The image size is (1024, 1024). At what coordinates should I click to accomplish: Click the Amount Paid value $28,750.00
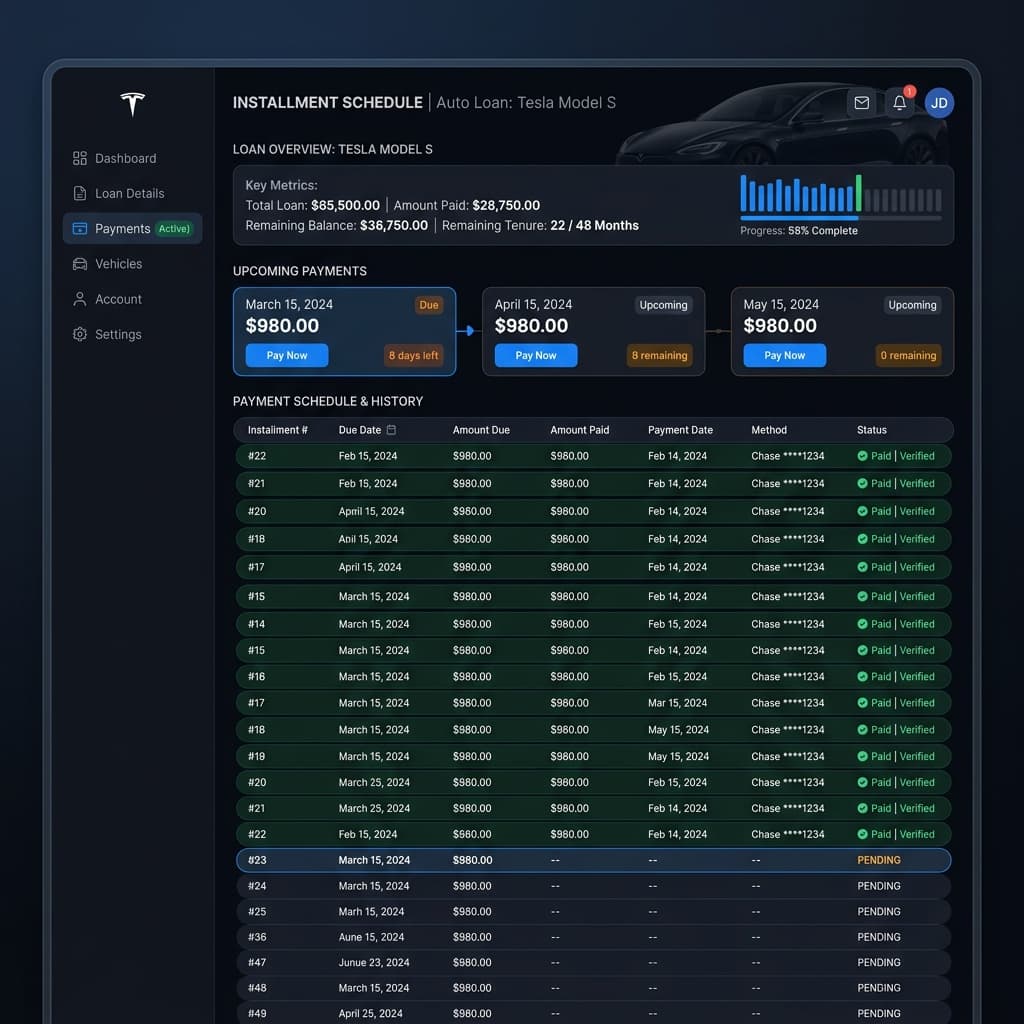pyautogui.click(x=506, y=205)
